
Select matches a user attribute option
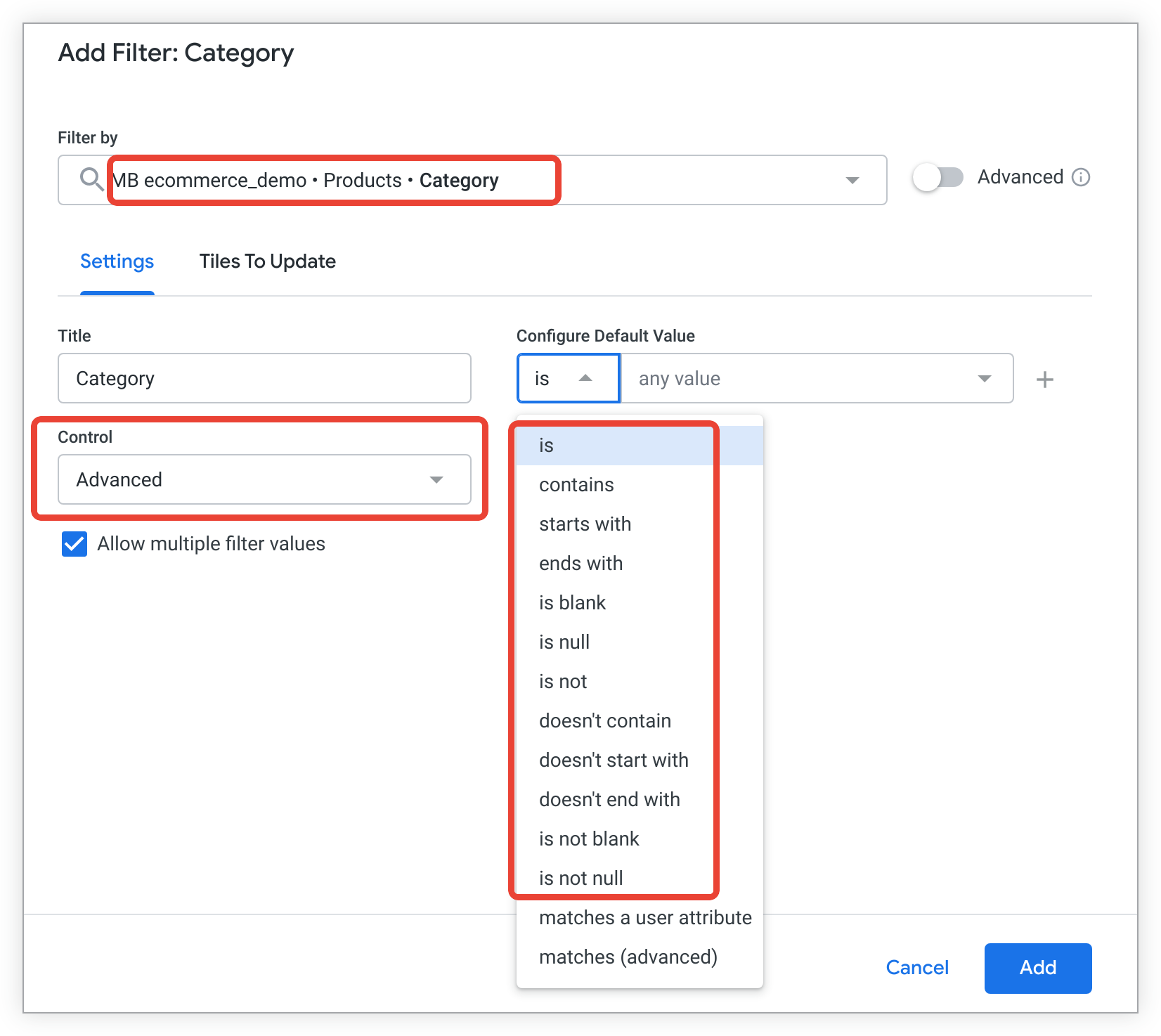click(645, 917)
